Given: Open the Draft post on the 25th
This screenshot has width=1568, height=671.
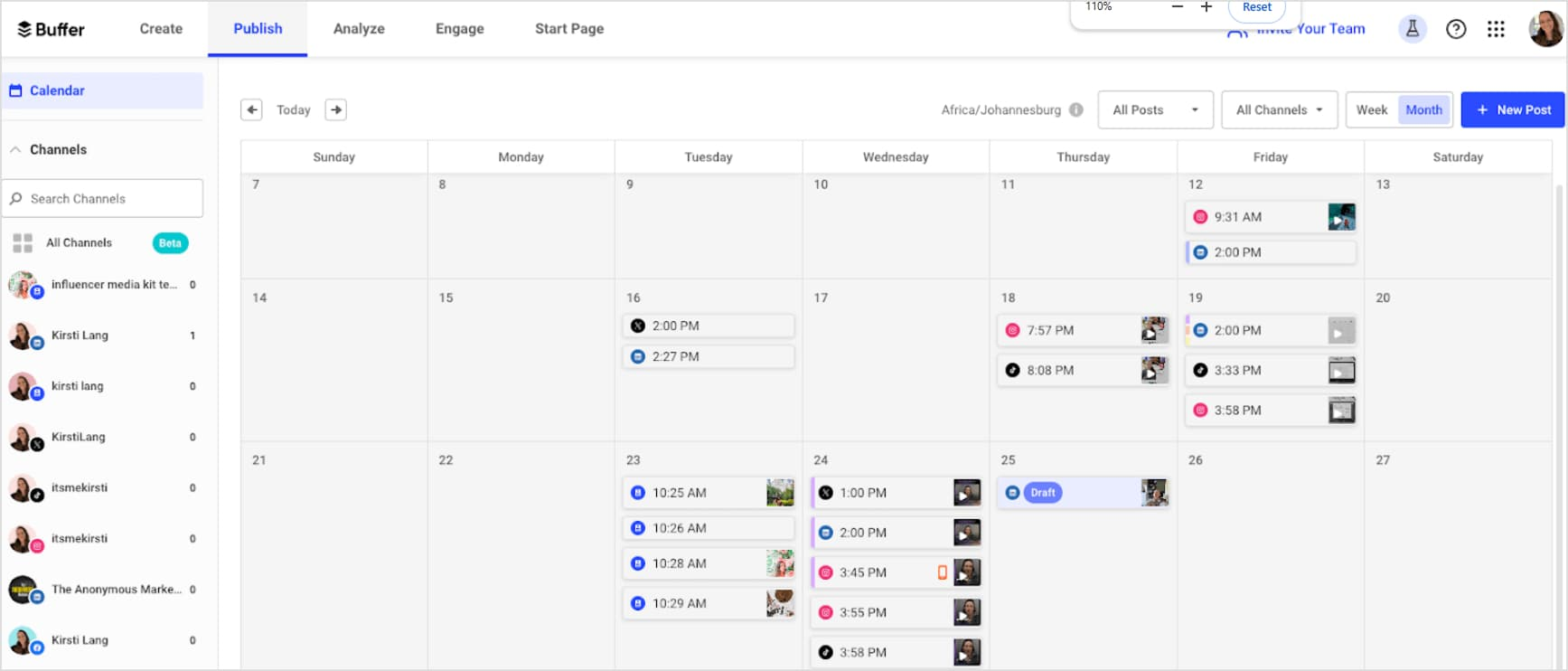Looking at the screenshot, I should tap(1083, 493).
